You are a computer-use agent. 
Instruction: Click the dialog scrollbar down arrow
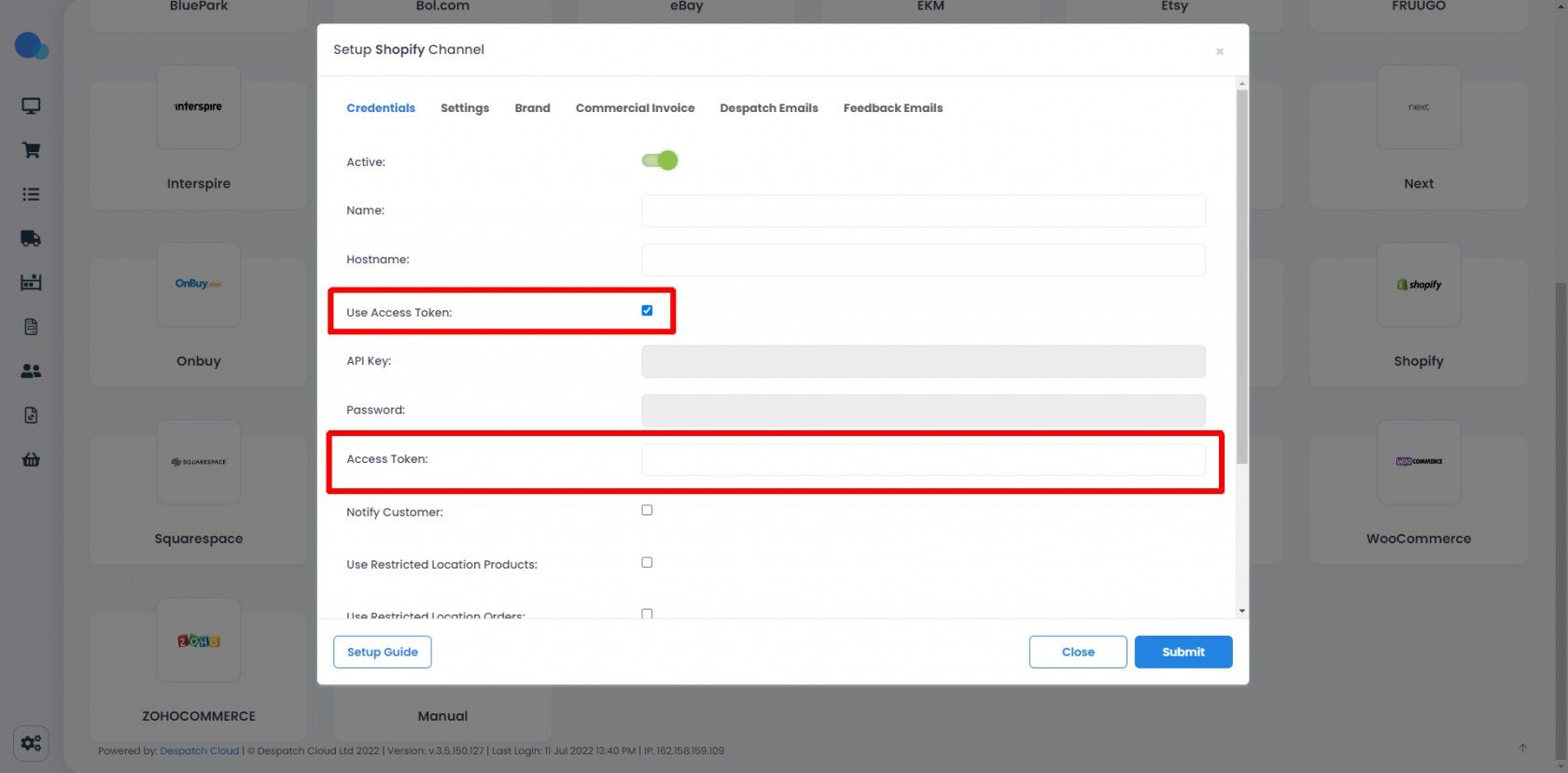[1241, 611]
